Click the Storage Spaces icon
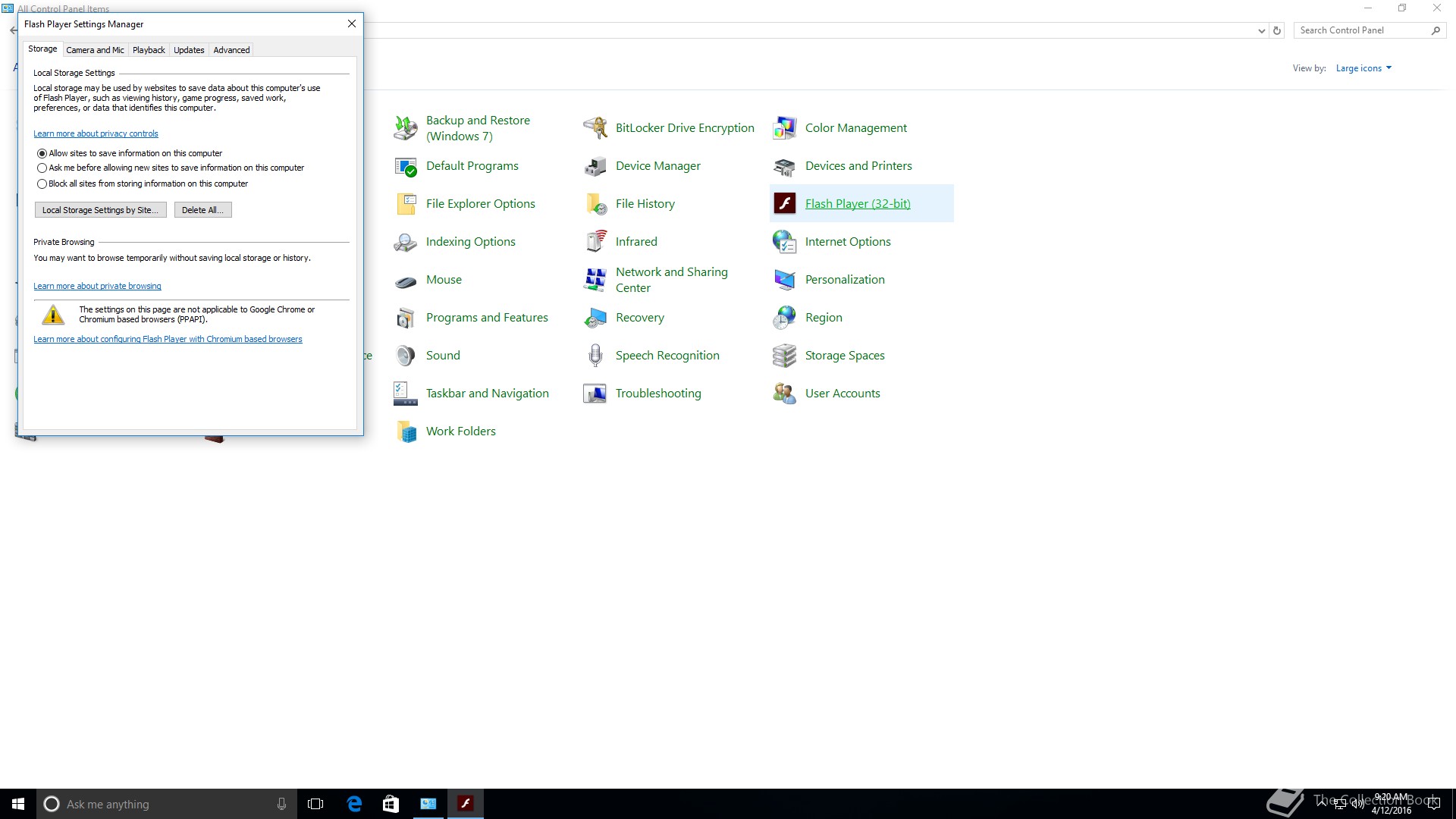1456x819 pixels. tap(785, 356)
